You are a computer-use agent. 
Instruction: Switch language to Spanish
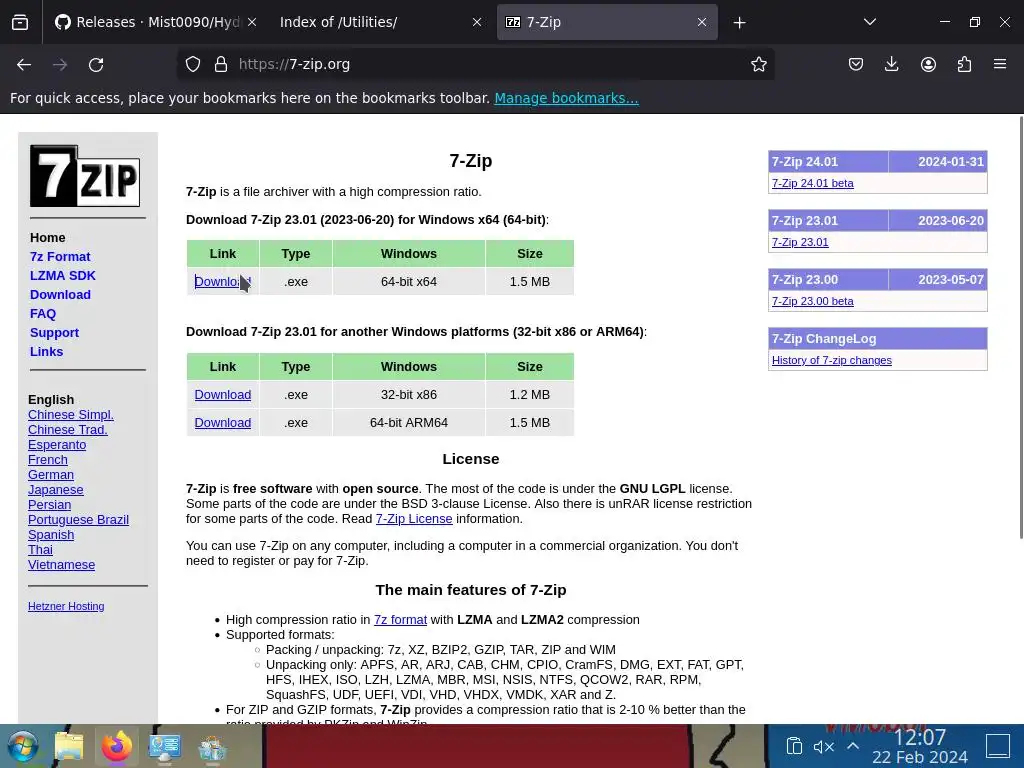pyautogui.click(x=51, y=535)
